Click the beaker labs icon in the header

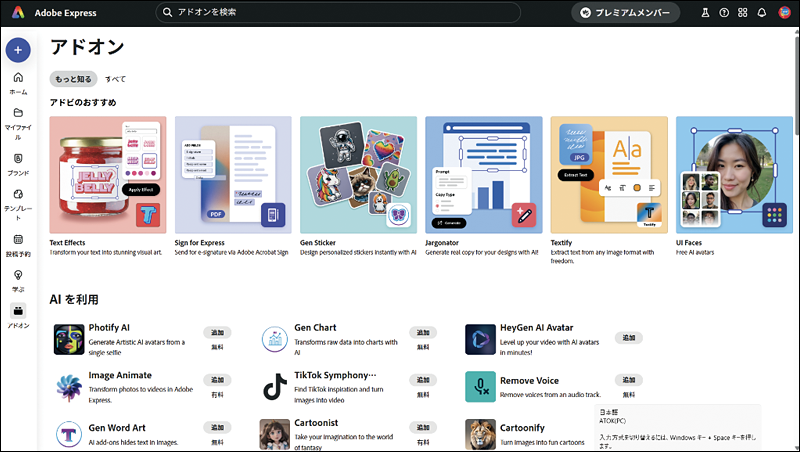pyautogui.click(x=705, y=13)
